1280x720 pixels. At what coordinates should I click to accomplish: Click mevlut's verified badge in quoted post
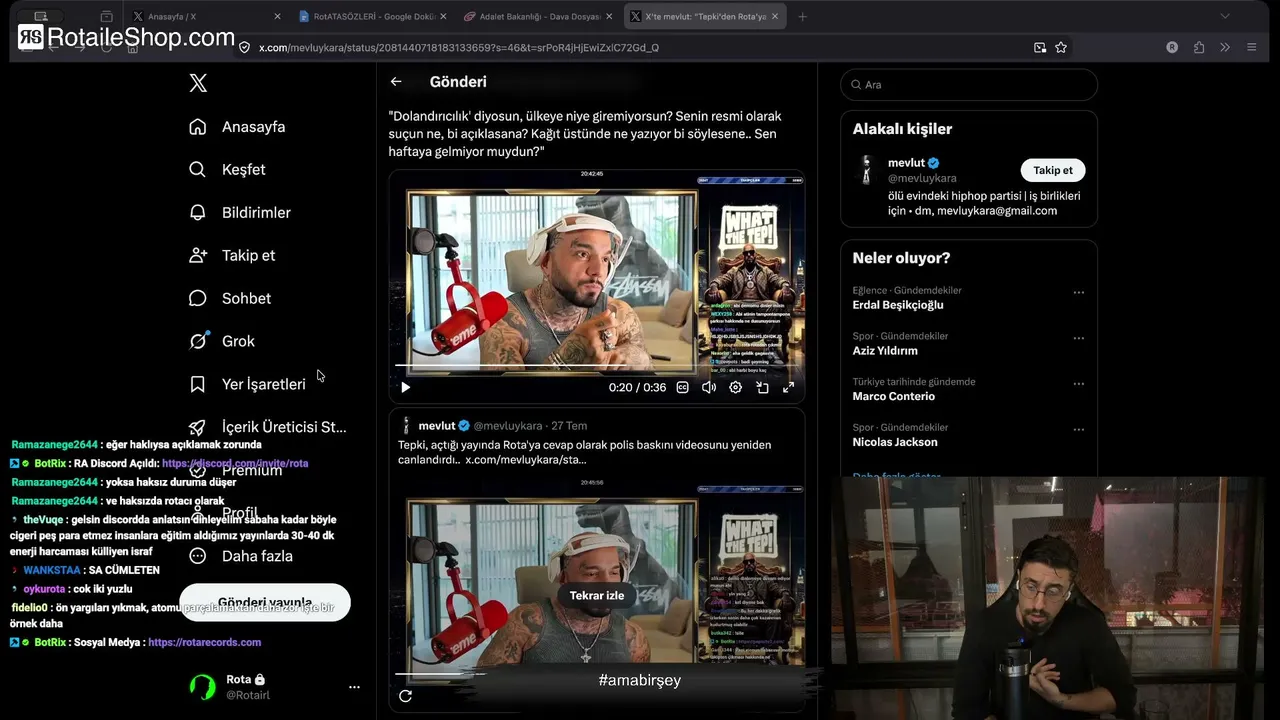point(464,426)
